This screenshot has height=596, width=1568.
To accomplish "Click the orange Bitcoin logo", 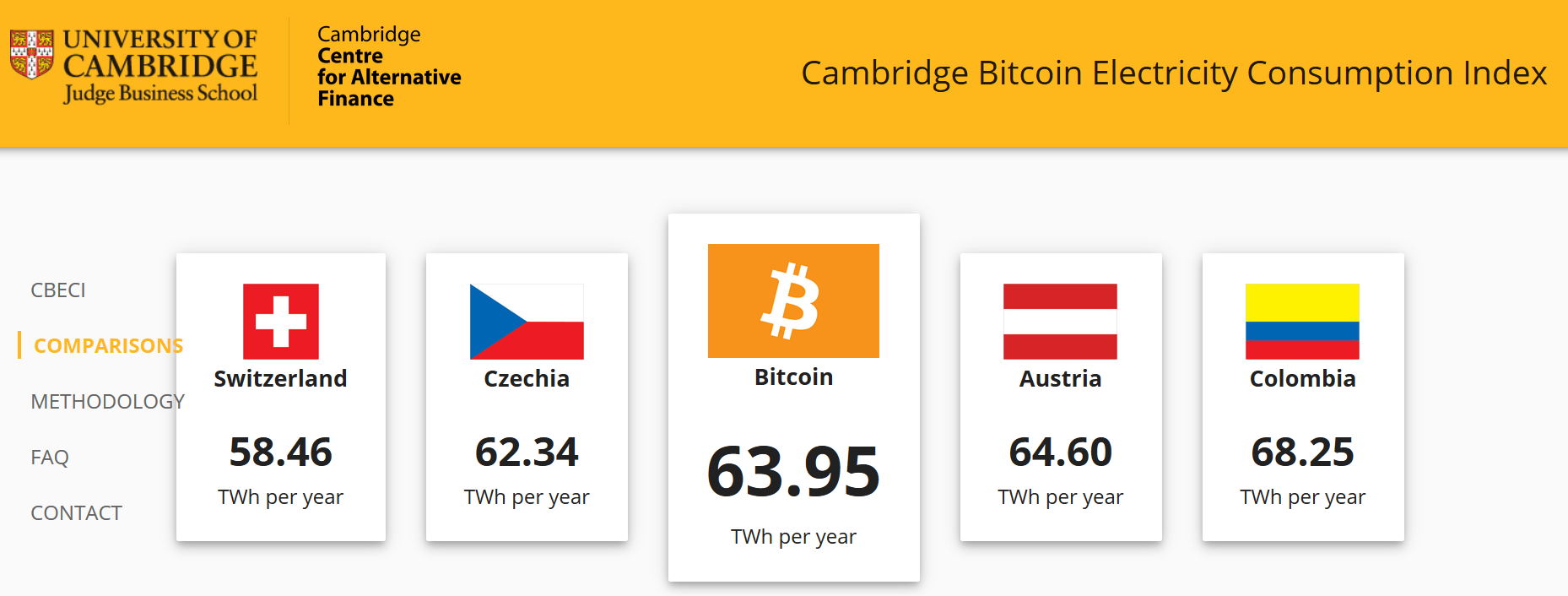I will point(793,301).
